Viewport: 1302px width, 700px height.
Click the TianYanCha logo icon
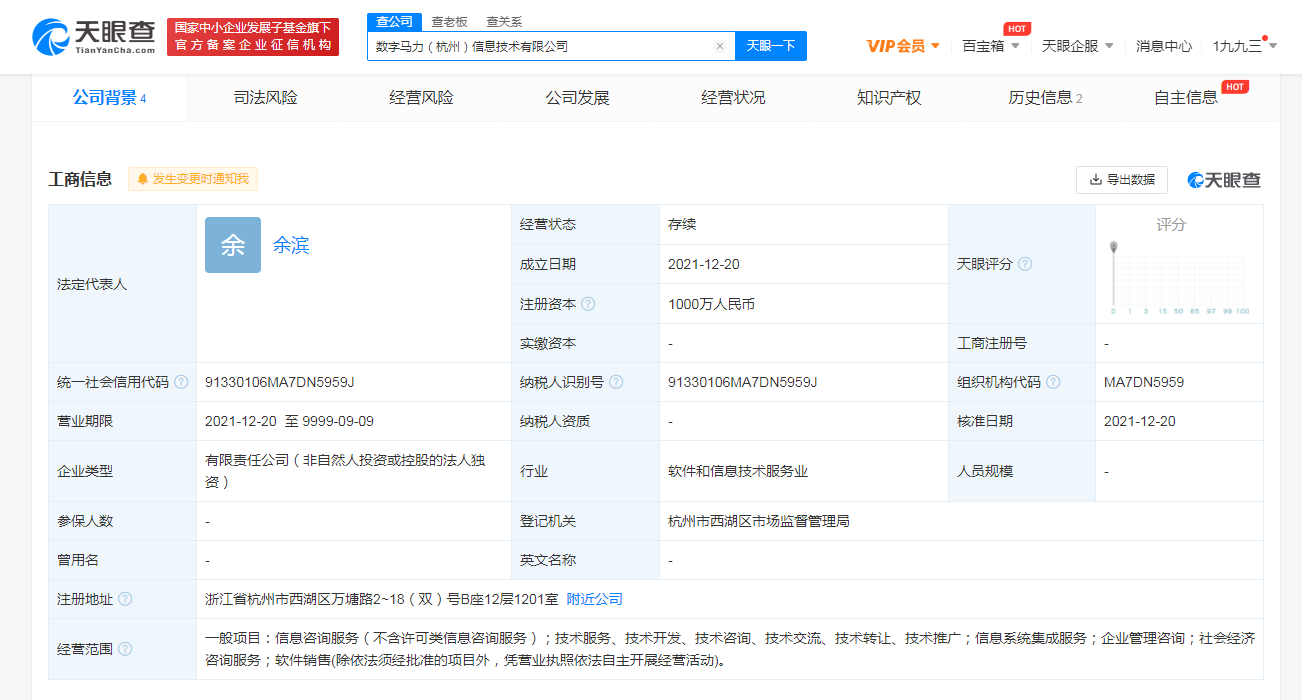pyautogui.click(x=52, y=37)
